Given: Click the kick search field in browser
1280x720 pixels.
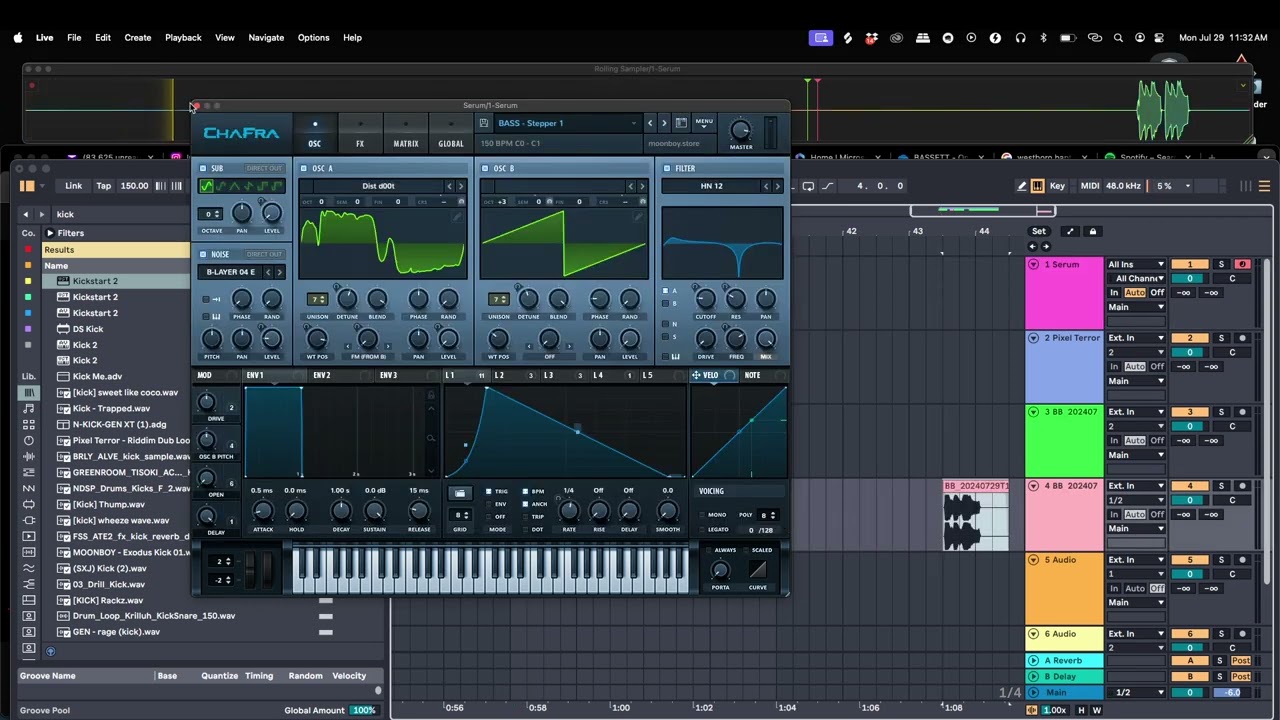Looking at the screenshot, I should click(119, 214).
